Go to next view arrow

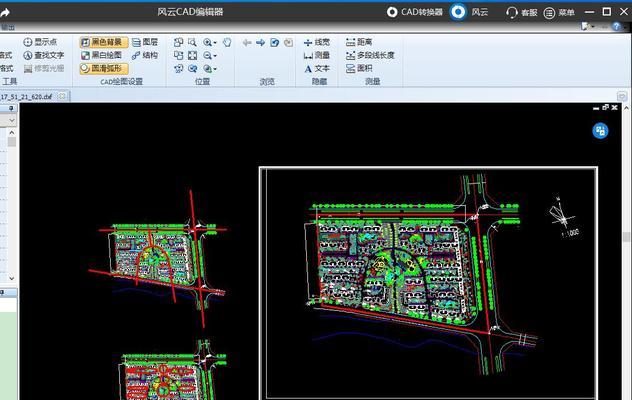pos(260,42)
